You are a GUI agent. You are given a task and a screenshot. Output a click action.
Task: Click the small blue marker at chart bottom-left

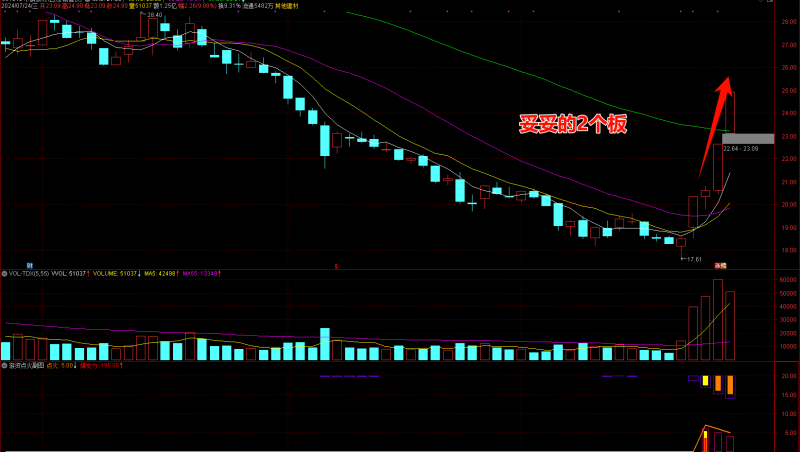[x=30, y=264]
